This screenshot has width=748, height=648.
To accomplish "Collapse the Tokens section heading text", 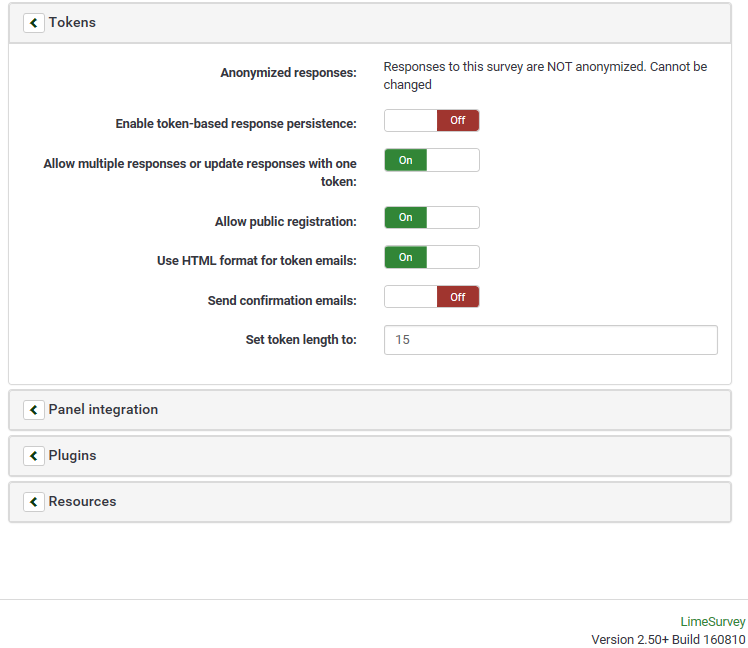I will [72, 22].
